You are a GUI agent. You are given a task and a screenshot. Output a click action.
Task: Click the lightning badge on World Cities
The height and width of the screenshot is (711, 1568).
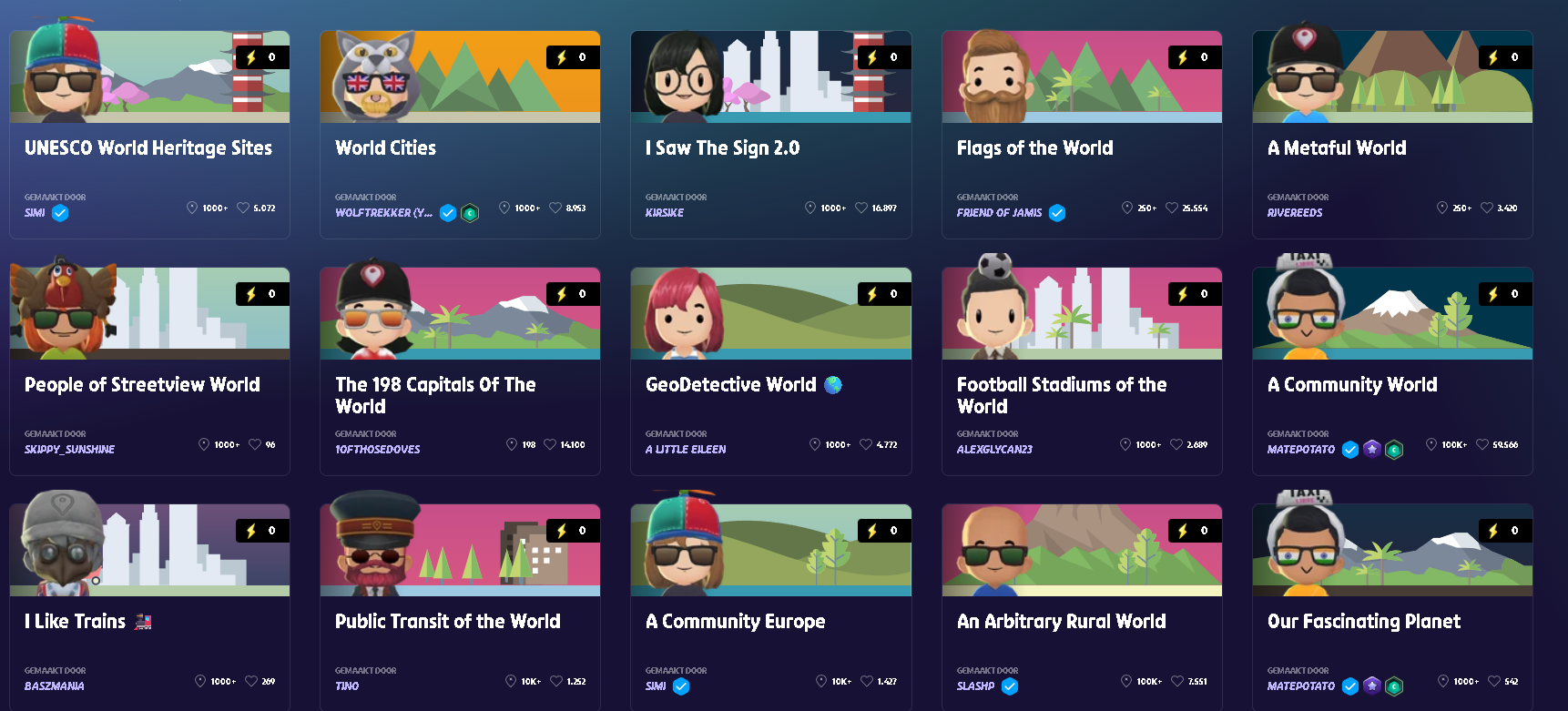573,57
